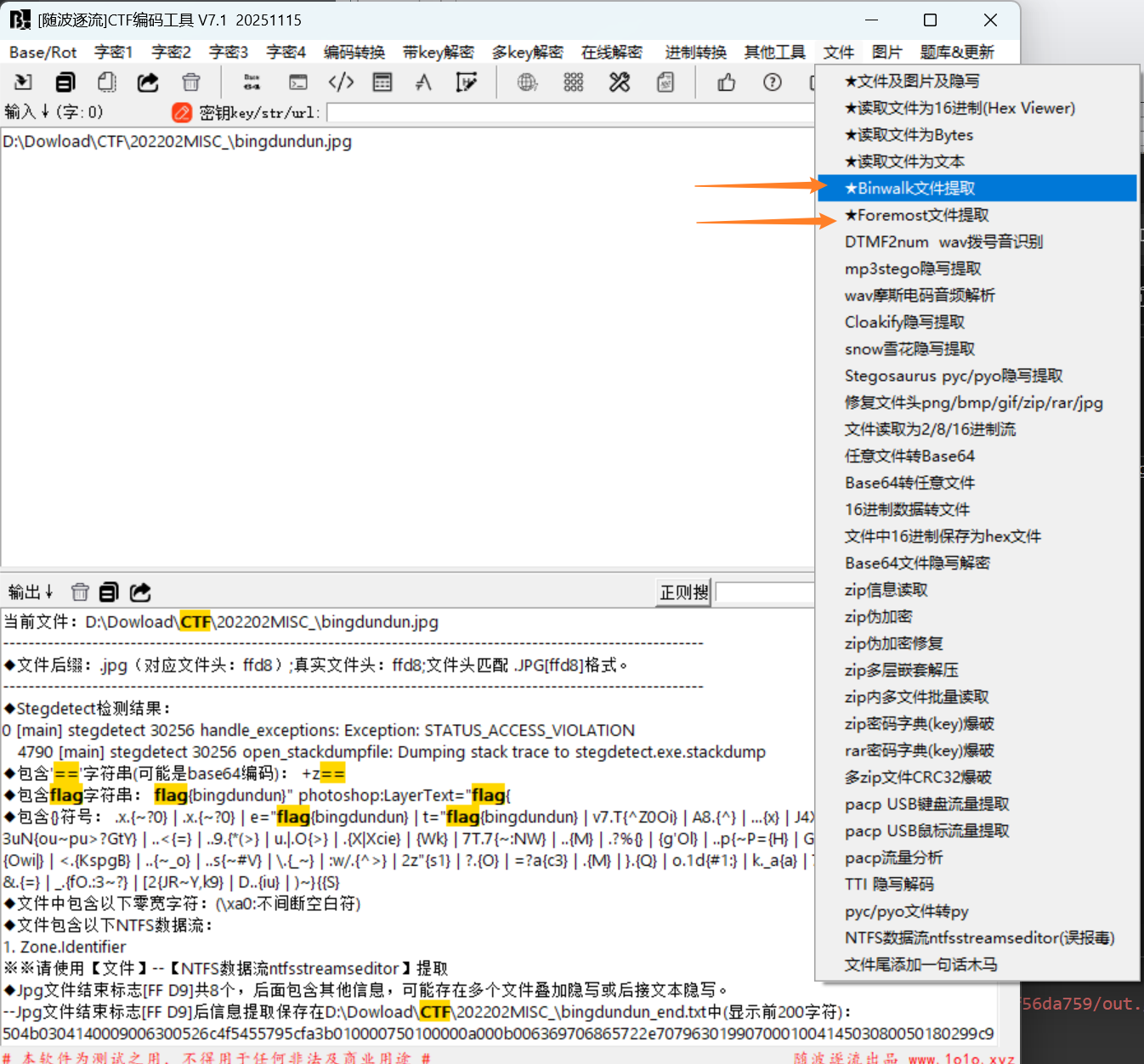This screenshot has height=1064, width=1144.
Task: Choose 修复文件头png/bmp/gif/zip/rar/jpg entry
Action: [977, 402]
